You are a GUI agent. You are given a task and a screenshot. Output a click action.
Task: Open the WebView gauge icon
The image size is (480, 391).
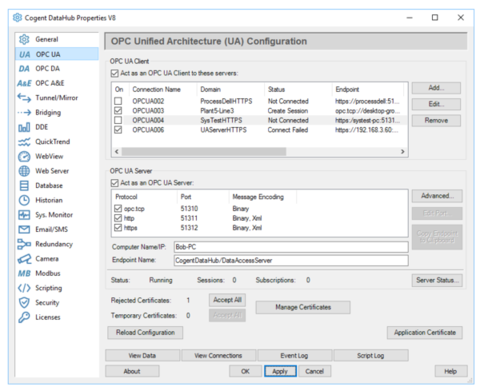24,156
